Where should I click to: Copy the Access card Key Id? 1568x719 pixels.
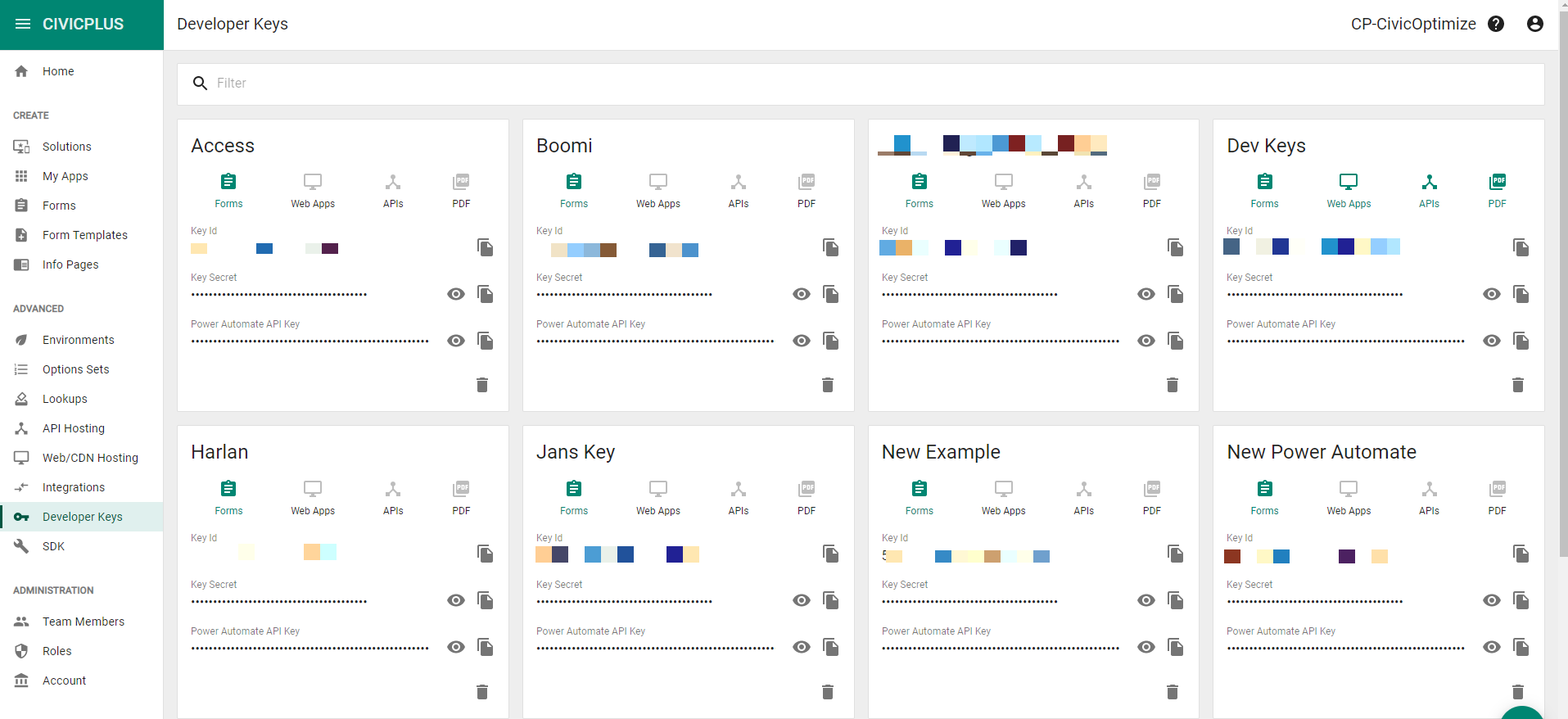pos(486,247)
